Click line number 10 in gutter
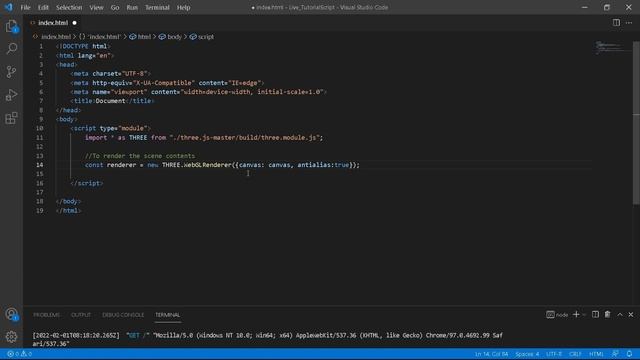The width and height of the screenshot is (640, 360). click(40, 128)
